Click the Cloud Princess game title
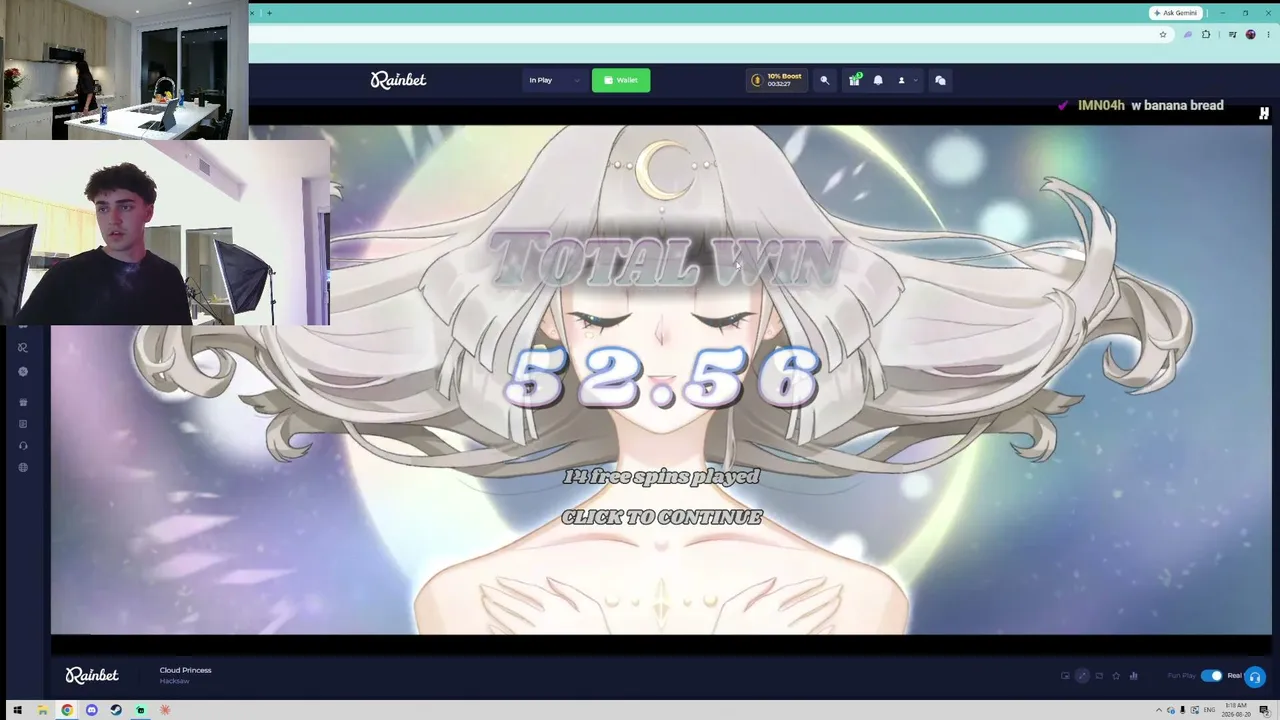1280x720 pixels. tap(185, 670)
